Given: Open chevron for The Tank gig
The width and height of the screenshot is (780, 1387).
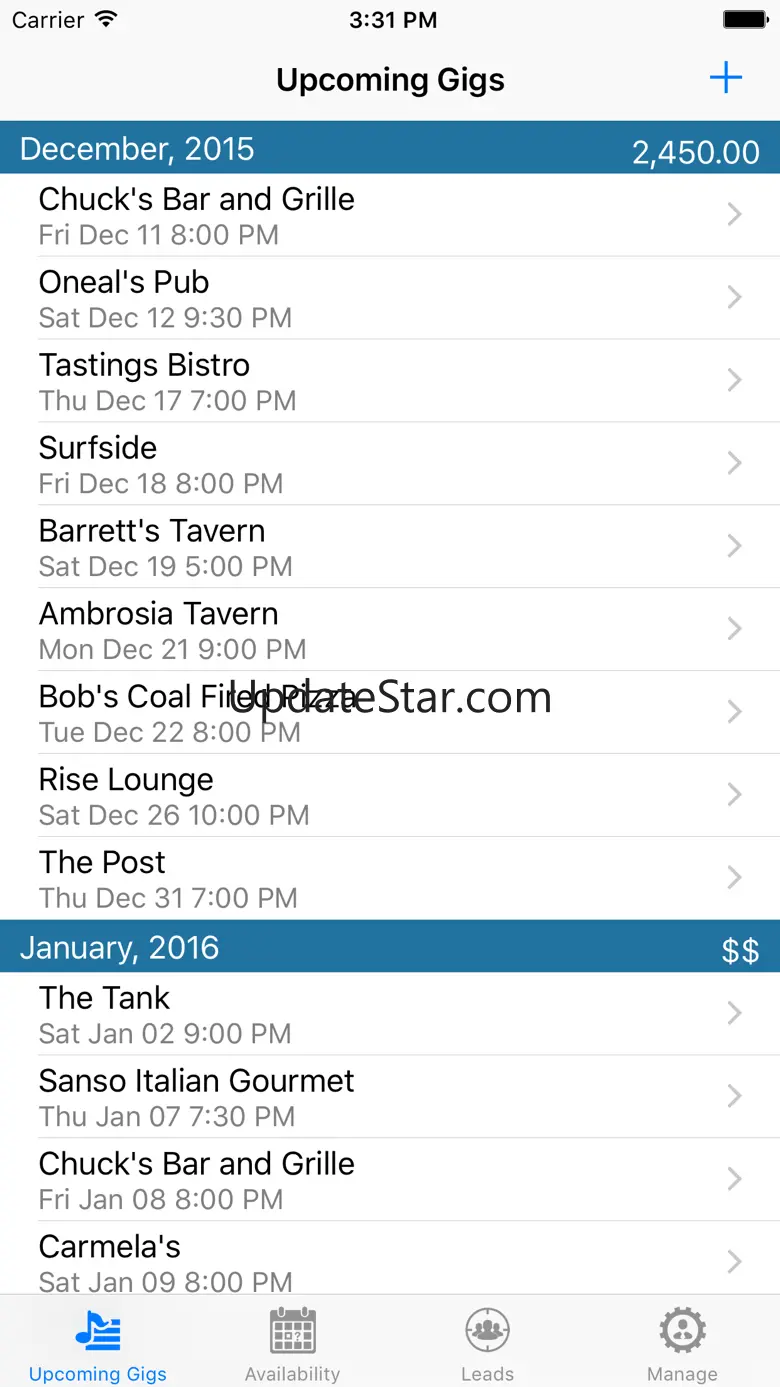Looking at the screenshot, I should 734,1013.
